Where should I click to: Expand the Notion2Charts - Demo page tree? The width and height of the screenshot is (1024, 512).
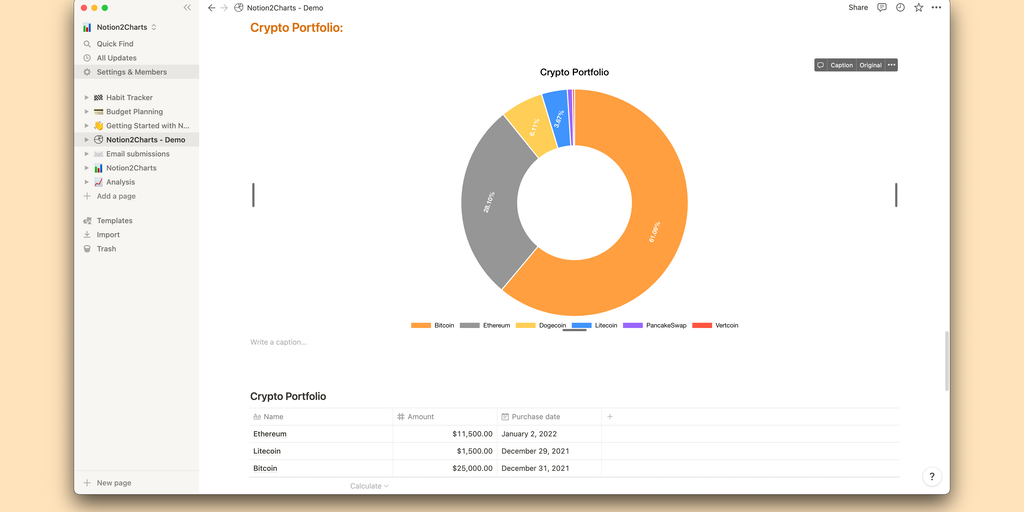(x=86, y=140)
